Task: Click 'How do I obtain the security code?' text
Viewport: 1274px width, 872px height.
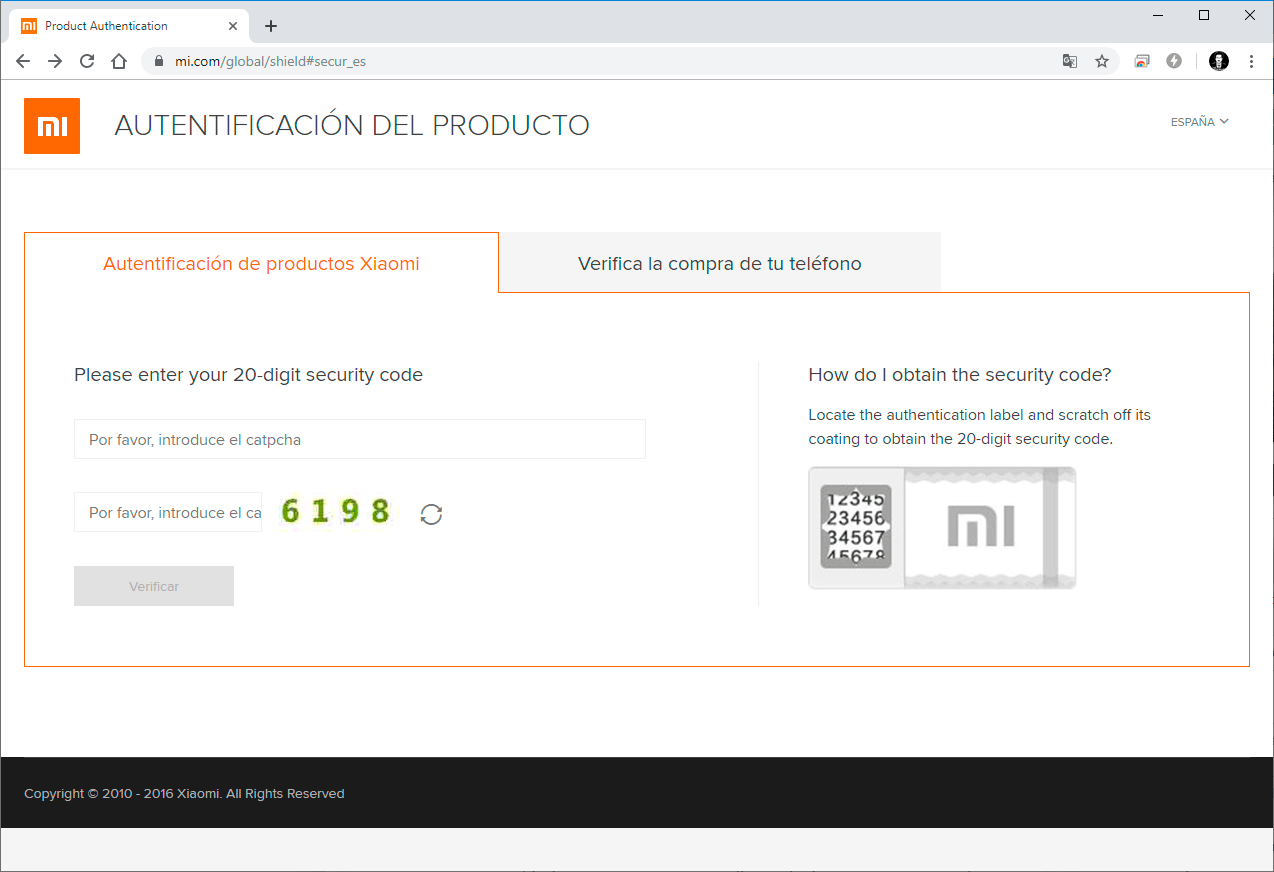Action: 960,375
